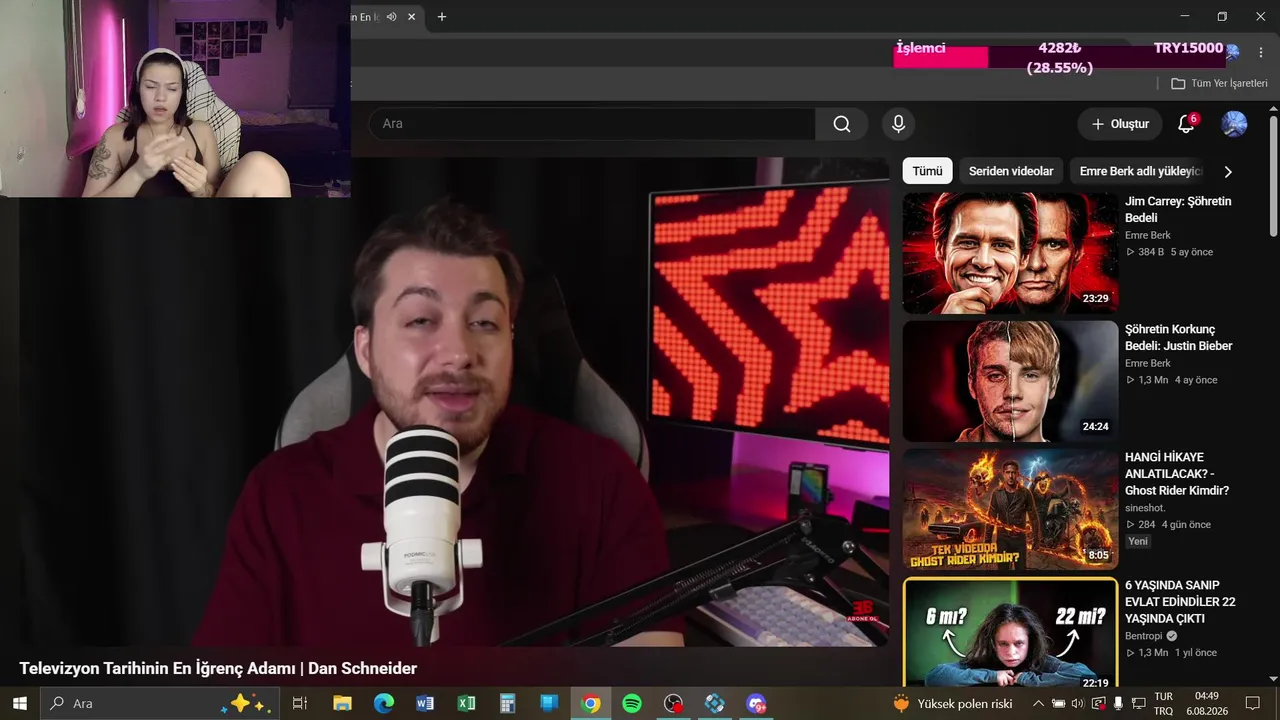Click the Yeni badge on Ghost Rider video
Image resolution: width=1280 pixels, height=720 pixels.
[1138, 541]
